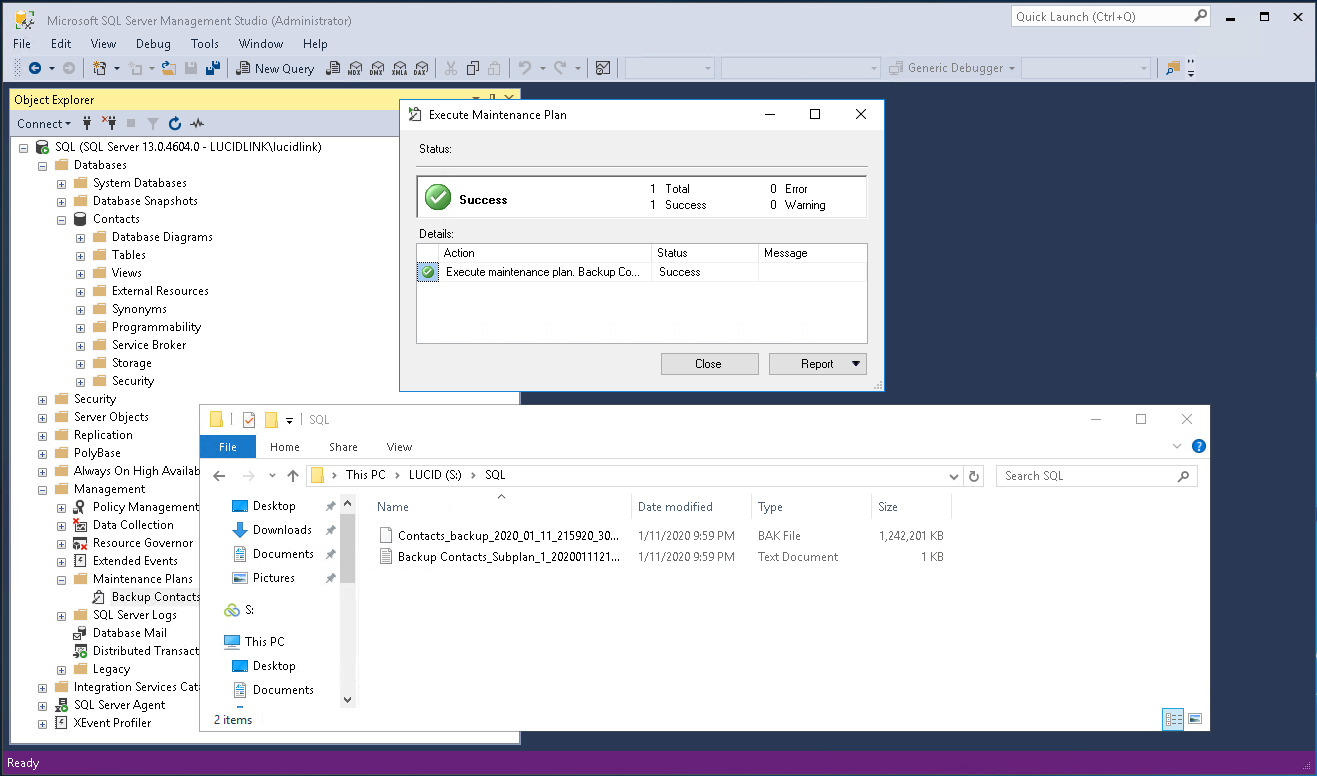Image resolution: width=1317 pixels, height=776 pixels.
Task: Click the Close button in Execute Maintenance Plan
Action: [709, 364]
